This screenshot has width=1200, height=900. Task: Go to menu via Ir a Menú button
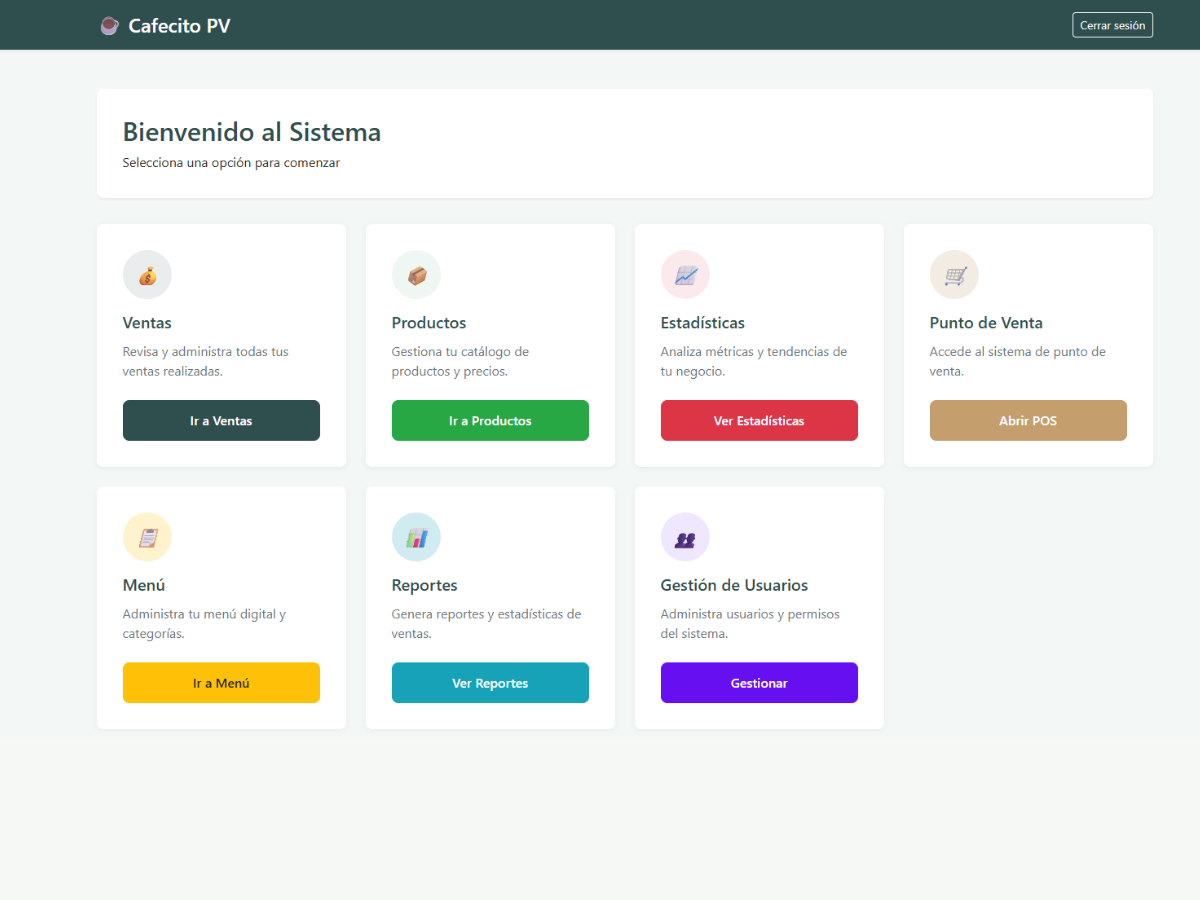tap(221, 683)
